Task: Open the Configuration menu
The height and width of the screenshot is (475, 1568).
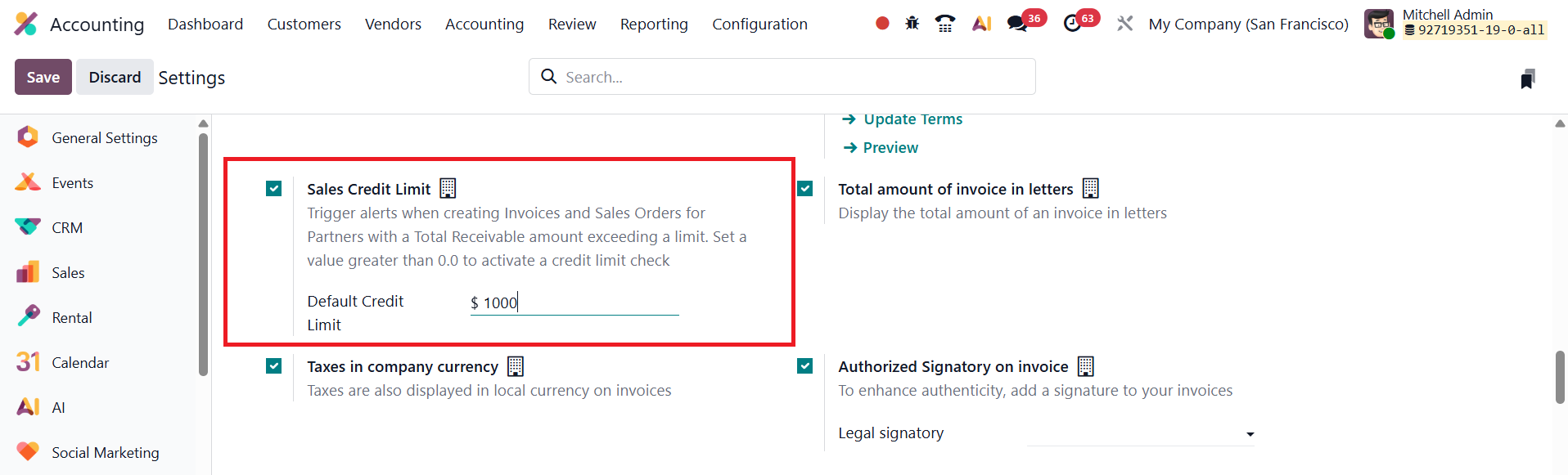Action: pos(759,25)
